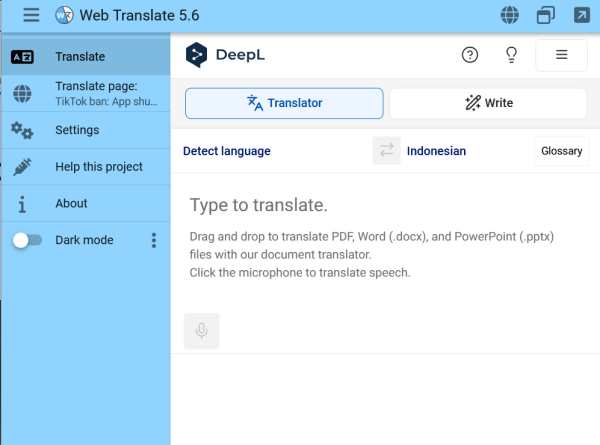Switch to the Write tab

488,103
